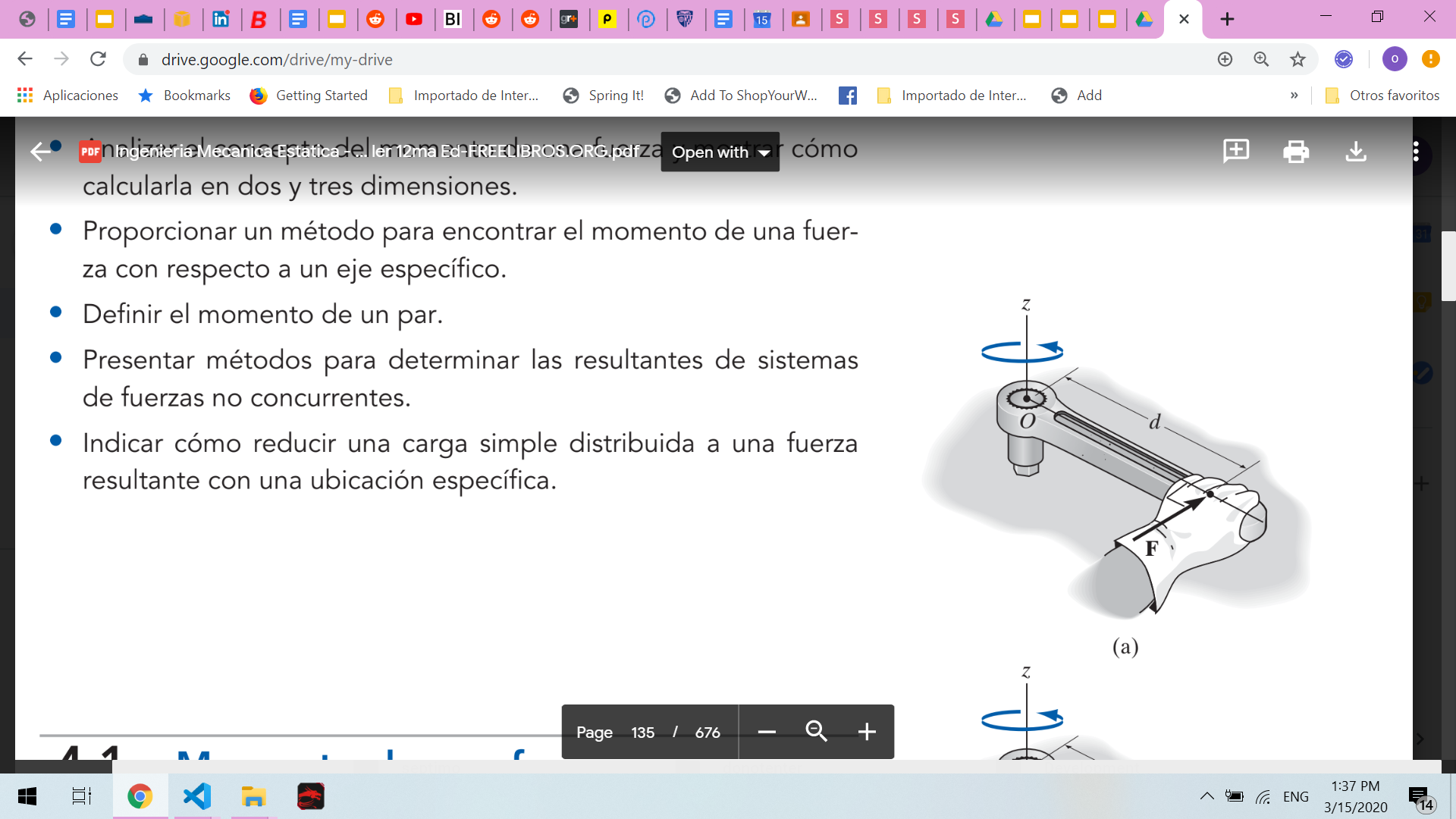Open the more actions three-dot menu
Viewport: 1456px width, 819px height.
click(1415, 152)
